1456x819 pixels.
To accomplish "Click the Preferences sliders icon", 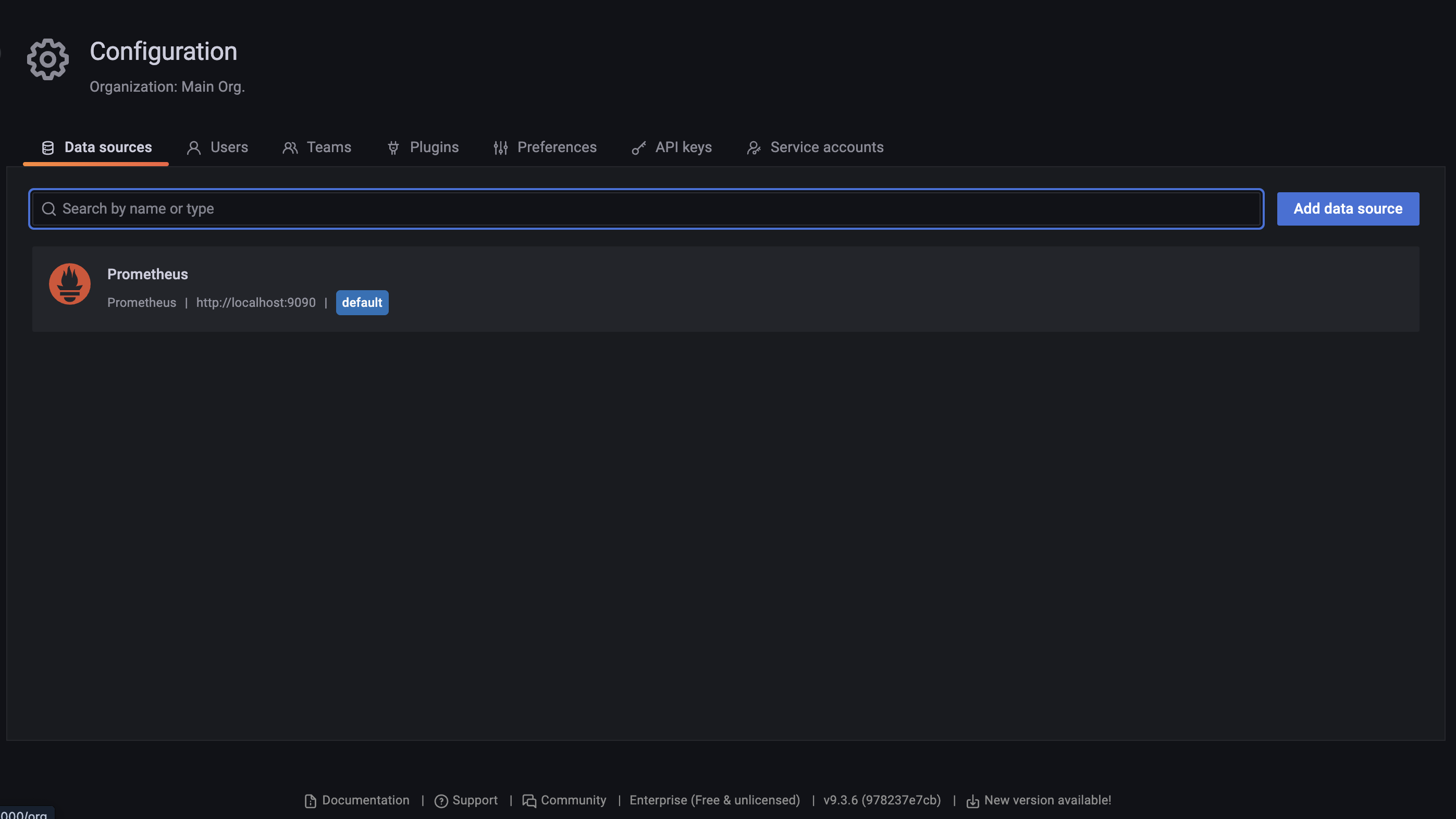I will point(500,148).
